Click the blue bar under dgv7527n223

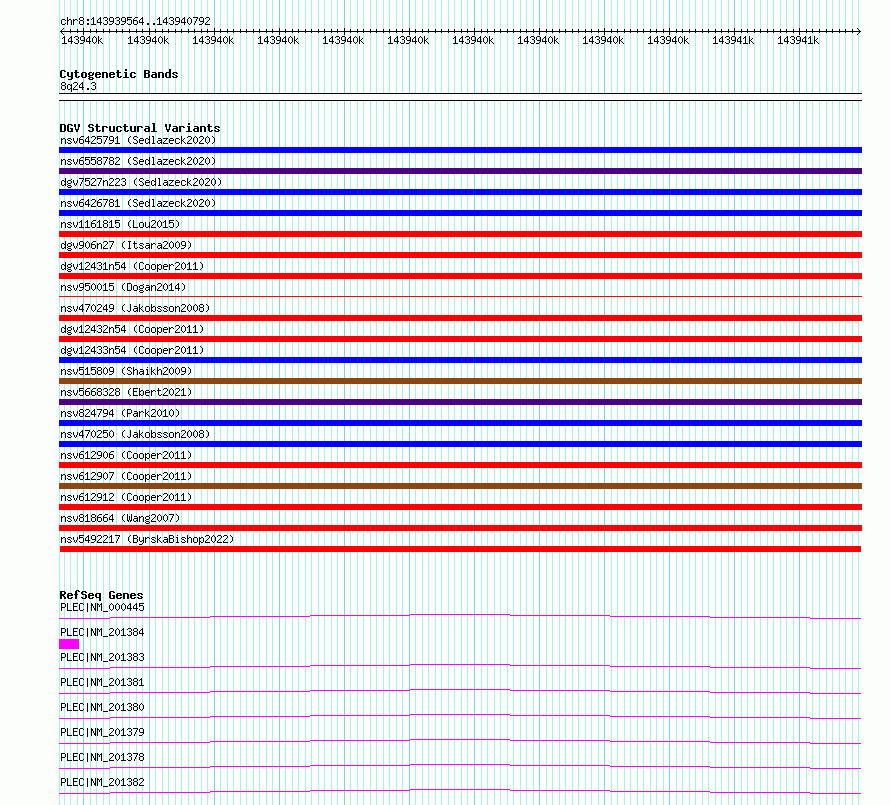[x=460, y=192]
